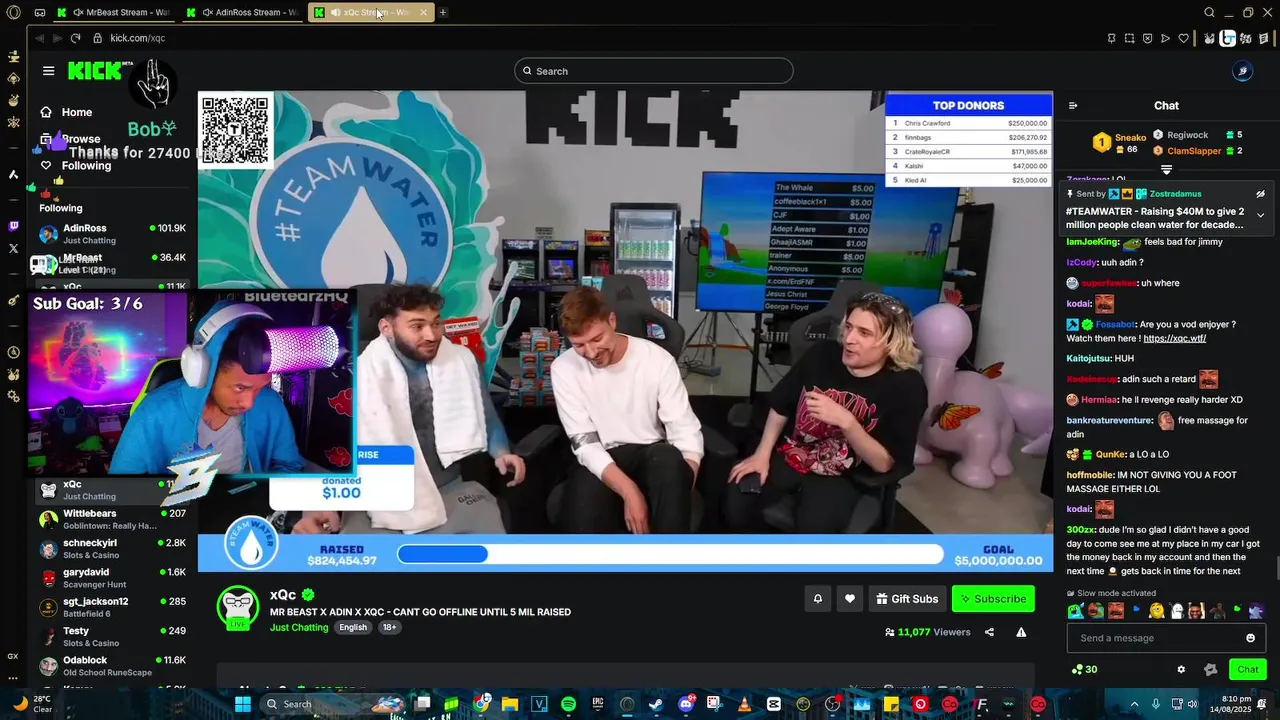Open Spotify from the taskbar
The height and width of the screenshot is (720, 1280).
click(568, 704)
